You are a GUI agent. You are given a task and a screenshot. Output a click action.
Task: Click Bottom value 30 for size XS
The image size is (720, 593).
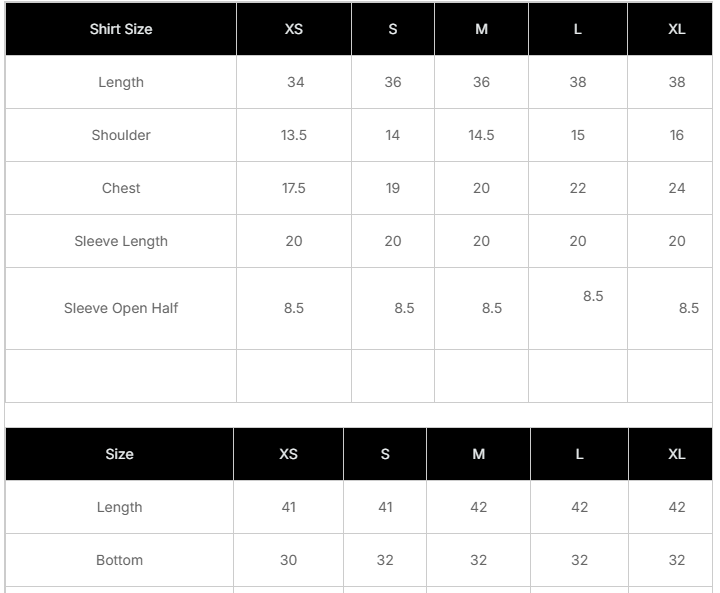pyautogui.click(x=288, y=560)
